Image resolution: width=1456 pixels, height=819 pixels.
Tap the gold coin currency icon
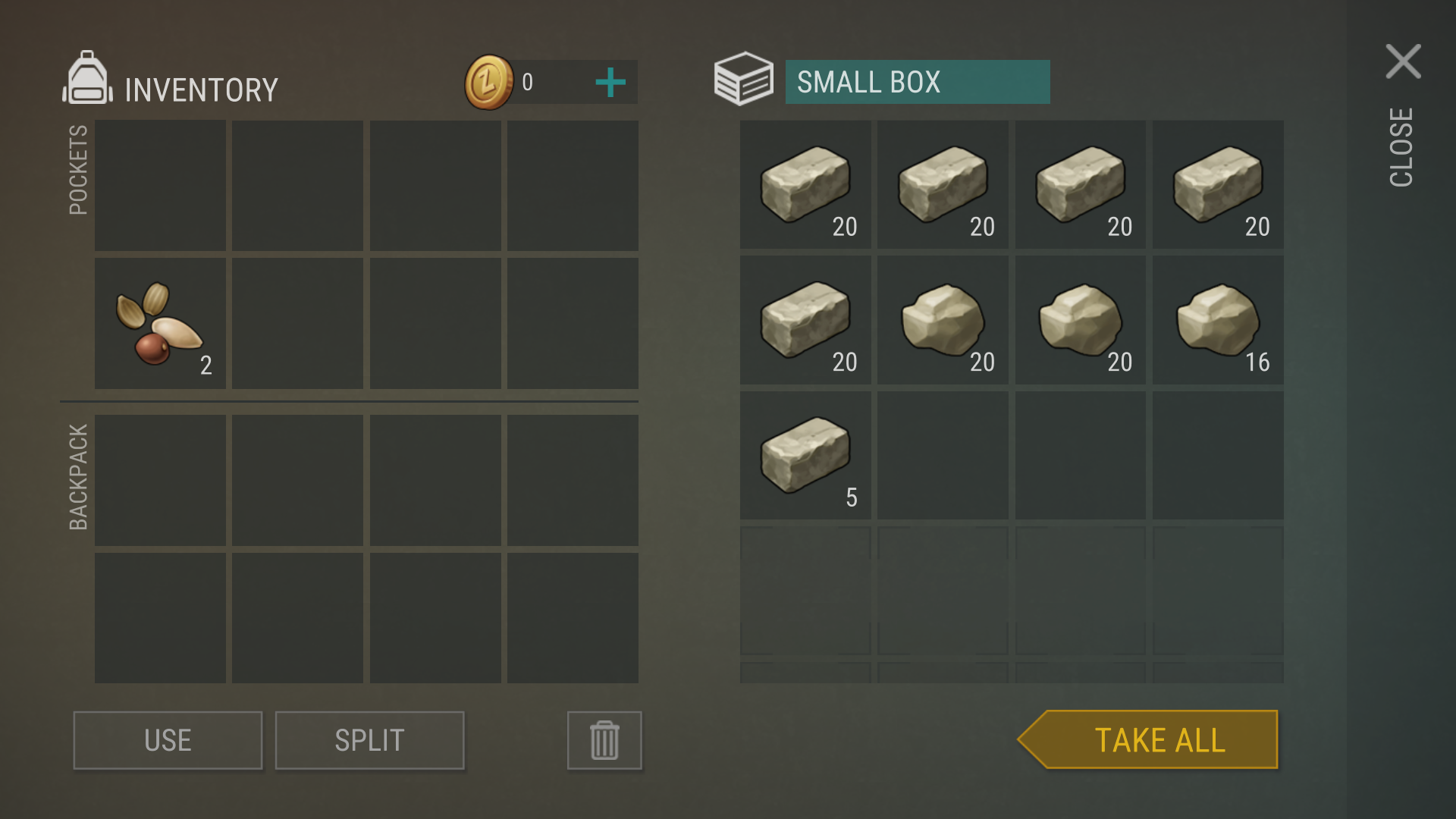click(x=489, y=82)
